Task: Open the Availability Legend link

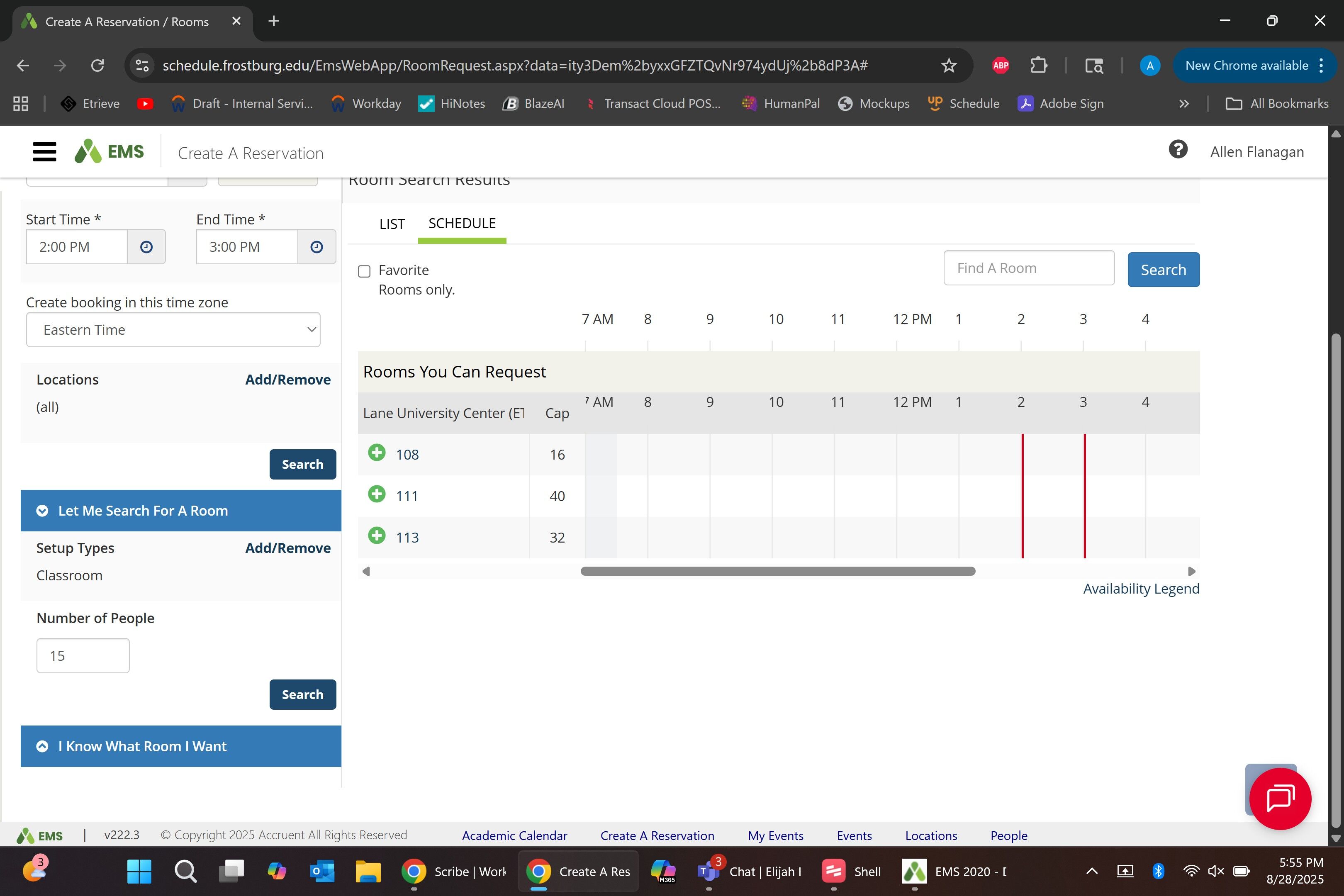Action: click(1141, 589)
